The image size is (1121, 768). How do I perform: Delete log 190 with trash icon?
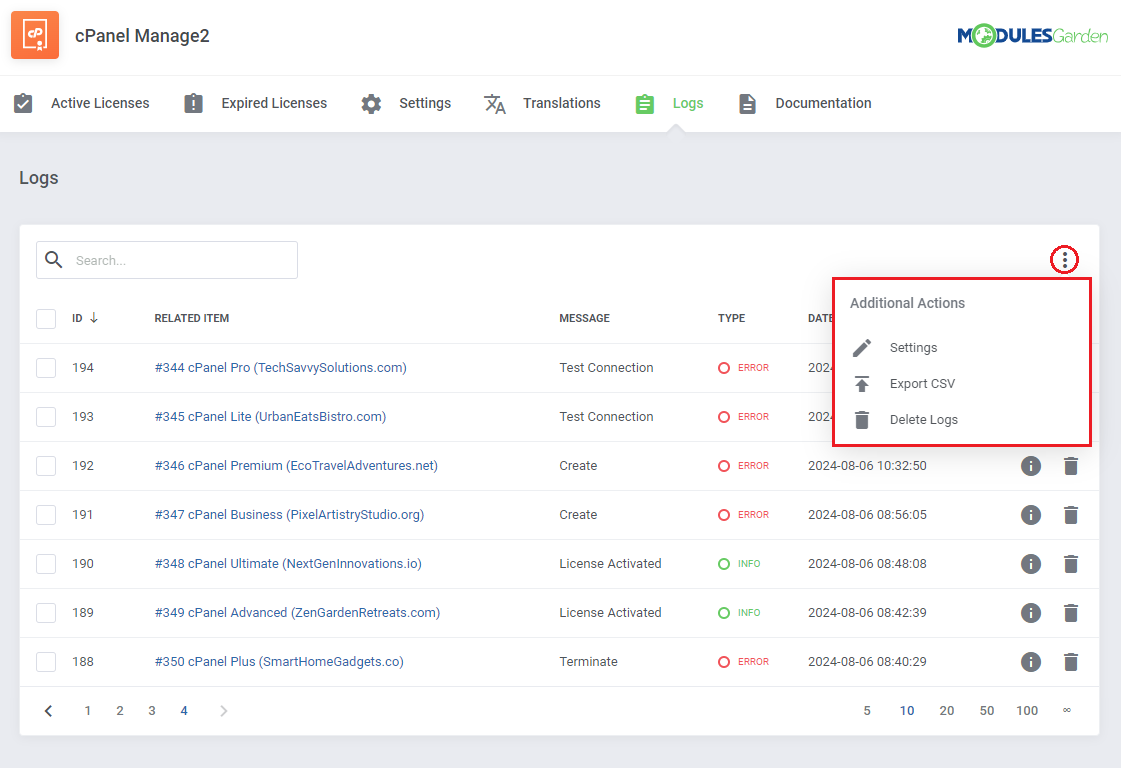(x=1070, y=564)
